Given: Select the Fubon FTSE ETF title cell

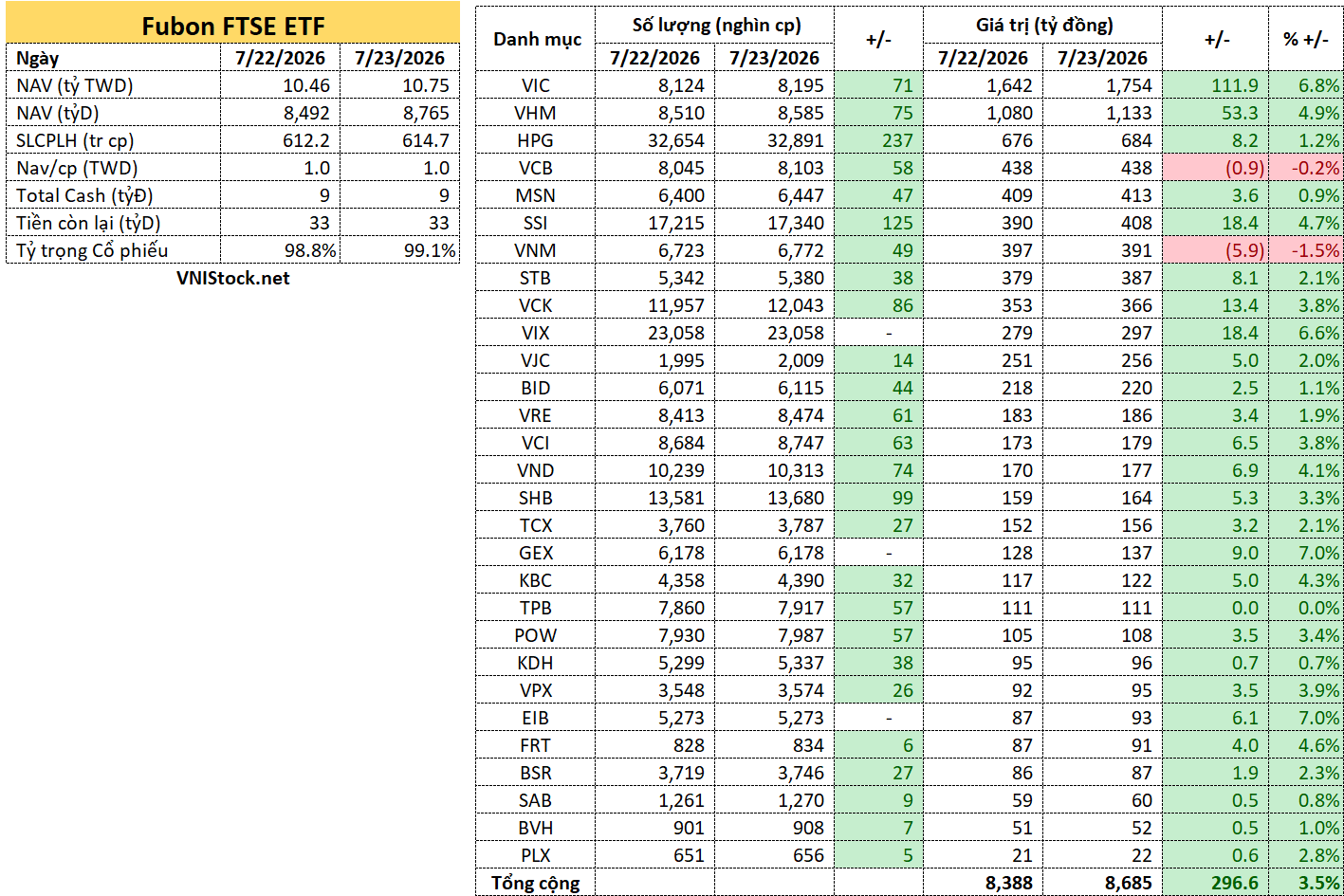Looking at the screenshot, I should click(x=232, y=26).
